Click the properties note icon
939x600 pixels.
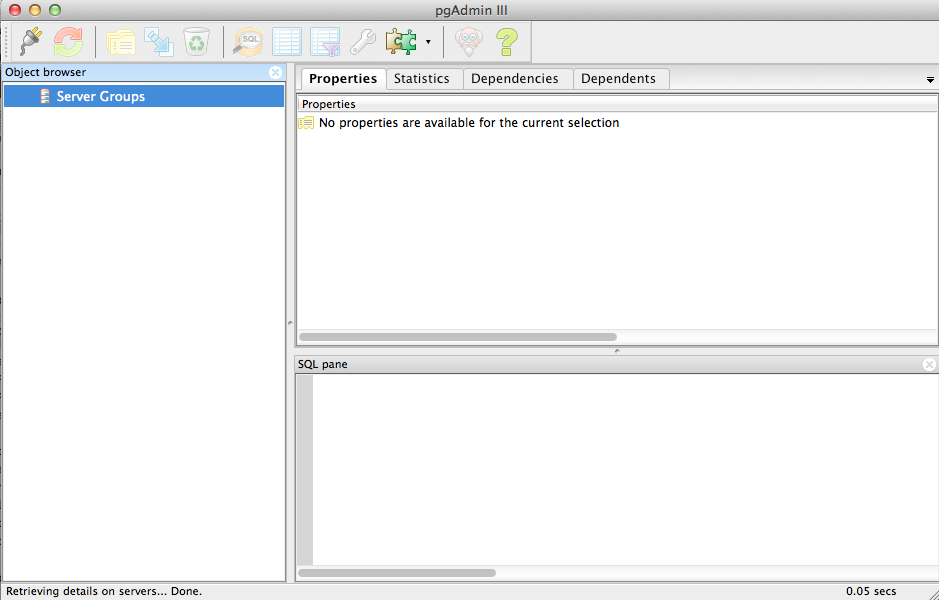(x=306, y=123)
